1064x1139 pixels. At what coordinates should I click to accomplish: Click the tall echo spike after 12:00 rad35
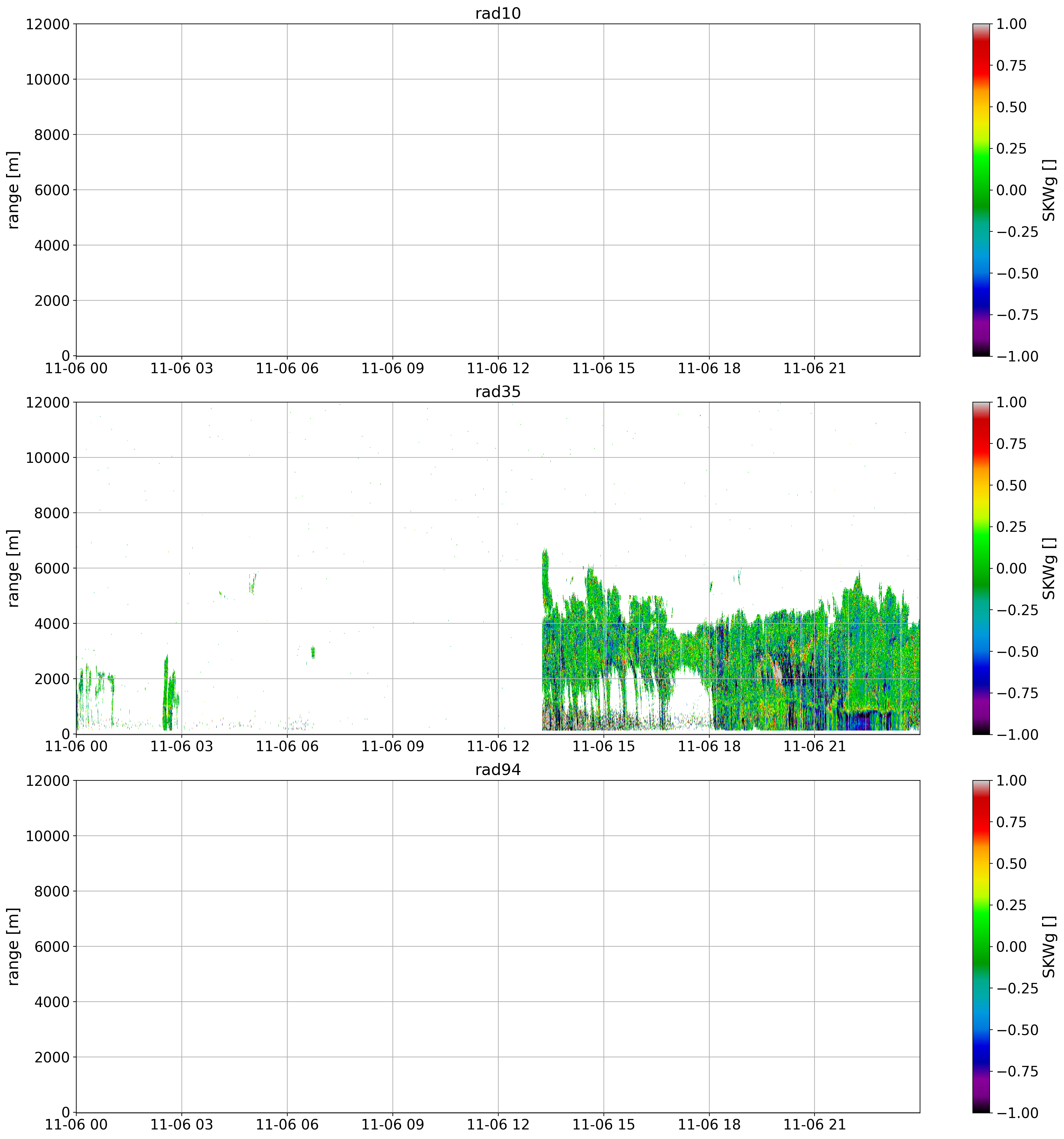pos(545,573)
